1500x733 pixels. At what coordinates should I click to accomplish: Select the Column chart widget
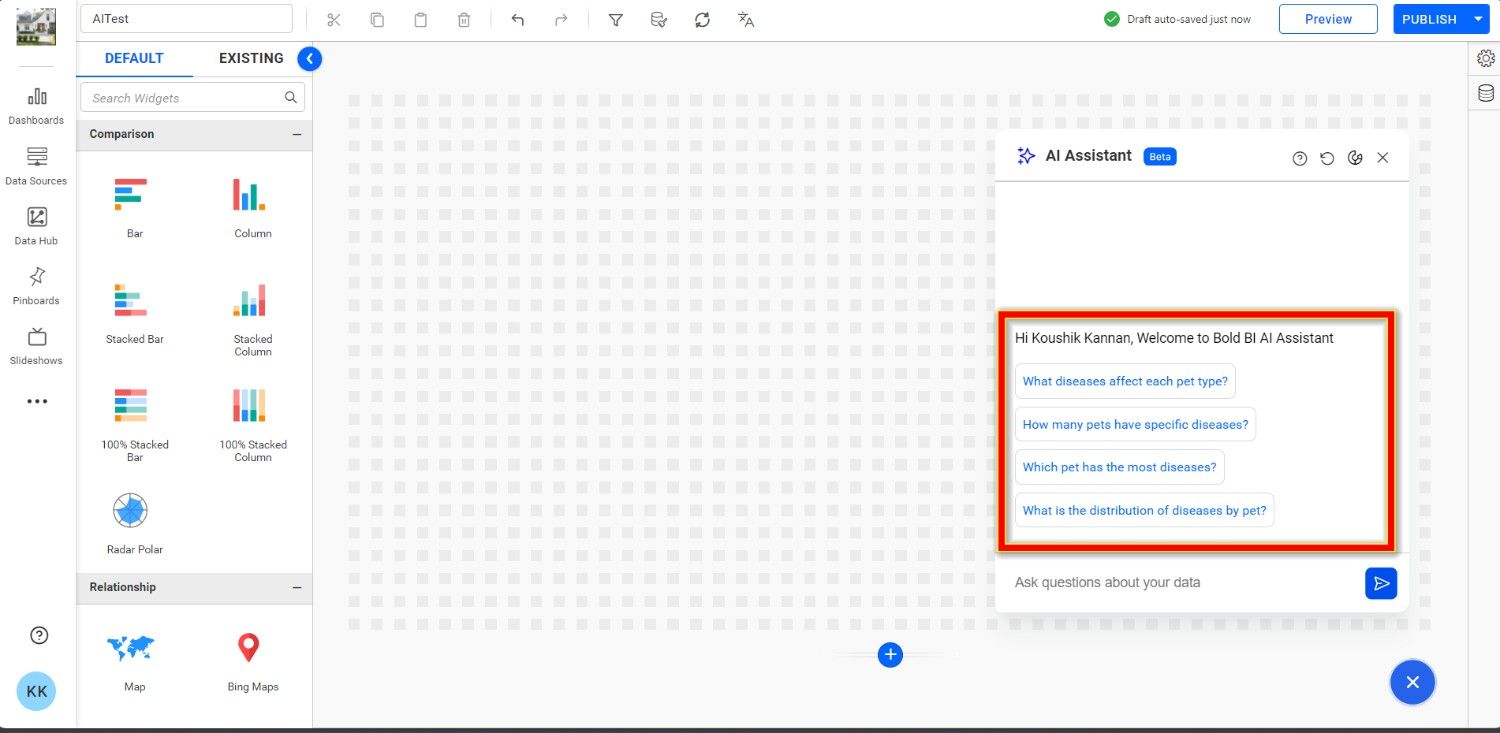pyautogui.click(x=252, y=207)
